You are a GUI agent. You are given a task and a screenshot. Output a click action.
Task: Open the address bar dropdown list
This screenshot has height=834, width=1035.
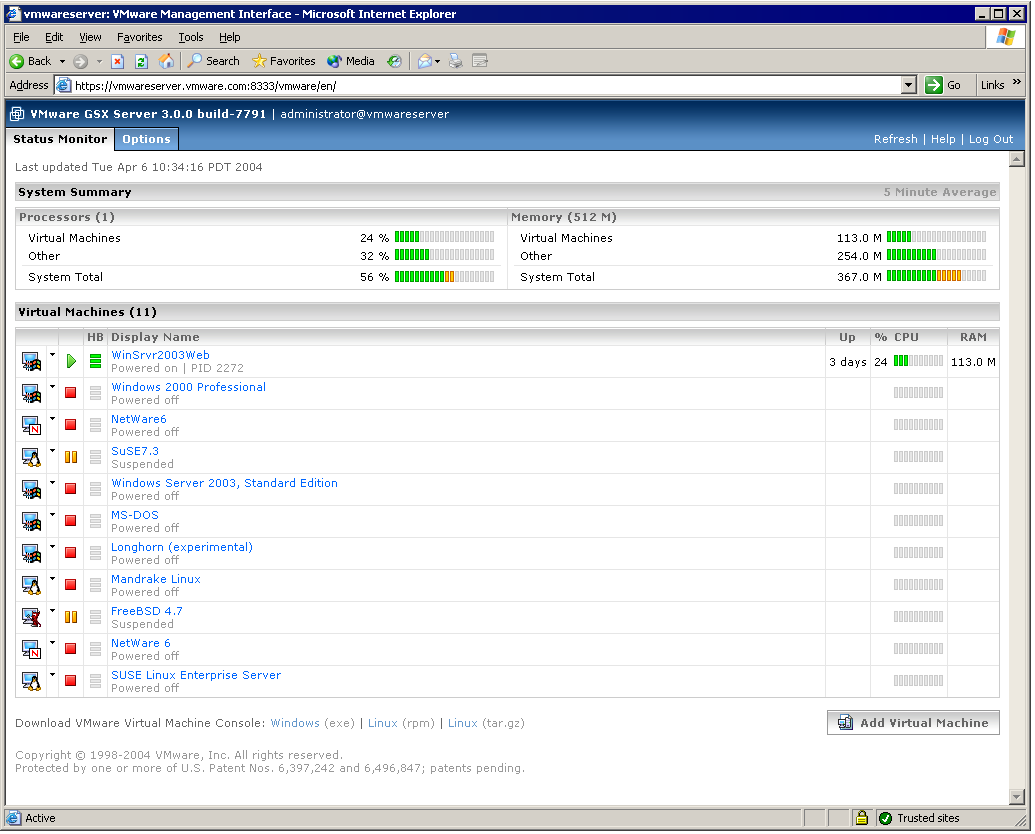click(x=908, y=85)
